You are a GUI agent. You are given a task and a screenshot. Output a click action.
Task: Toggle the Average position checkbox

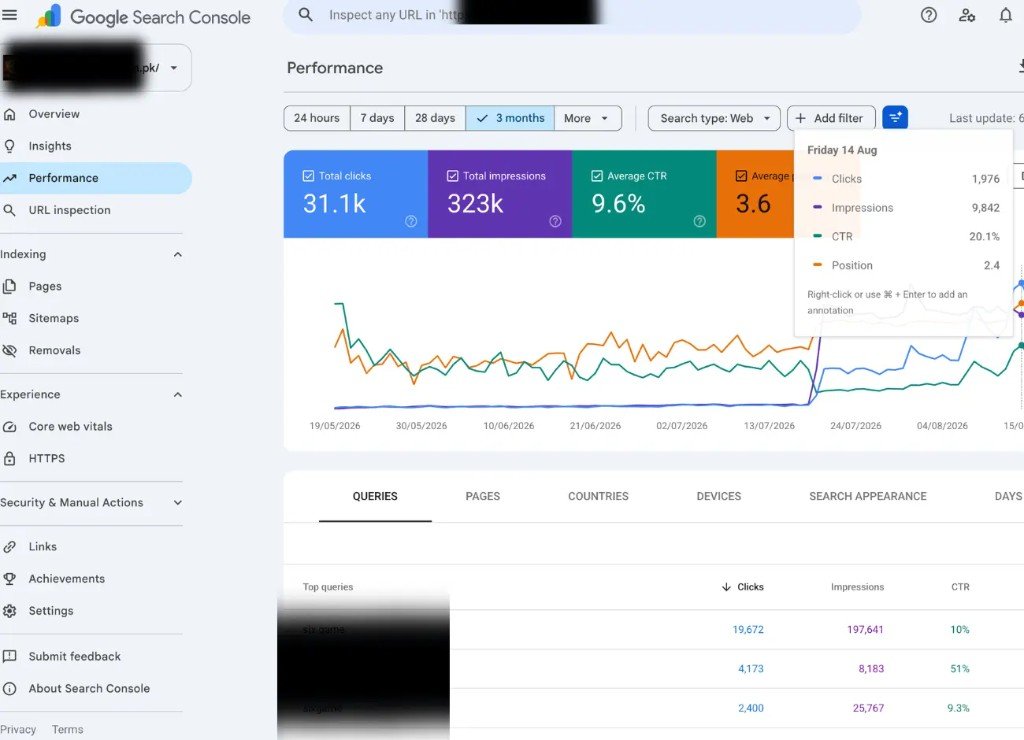click(741, 176)
